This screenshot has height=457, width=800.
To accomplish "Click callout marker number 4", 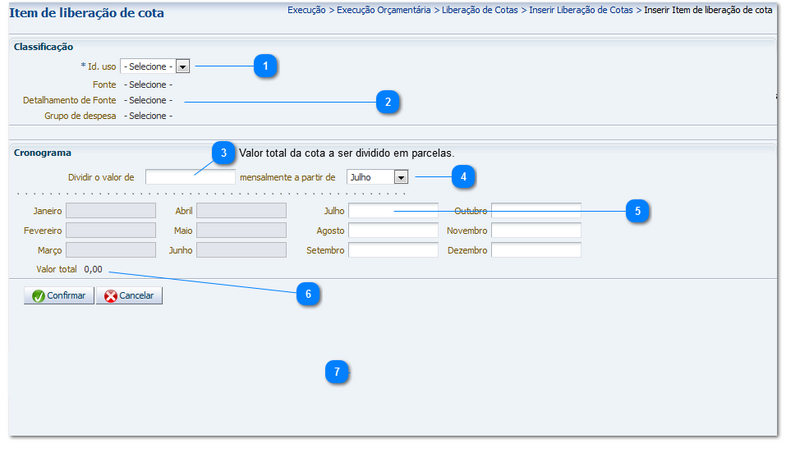I will point(461,176).
